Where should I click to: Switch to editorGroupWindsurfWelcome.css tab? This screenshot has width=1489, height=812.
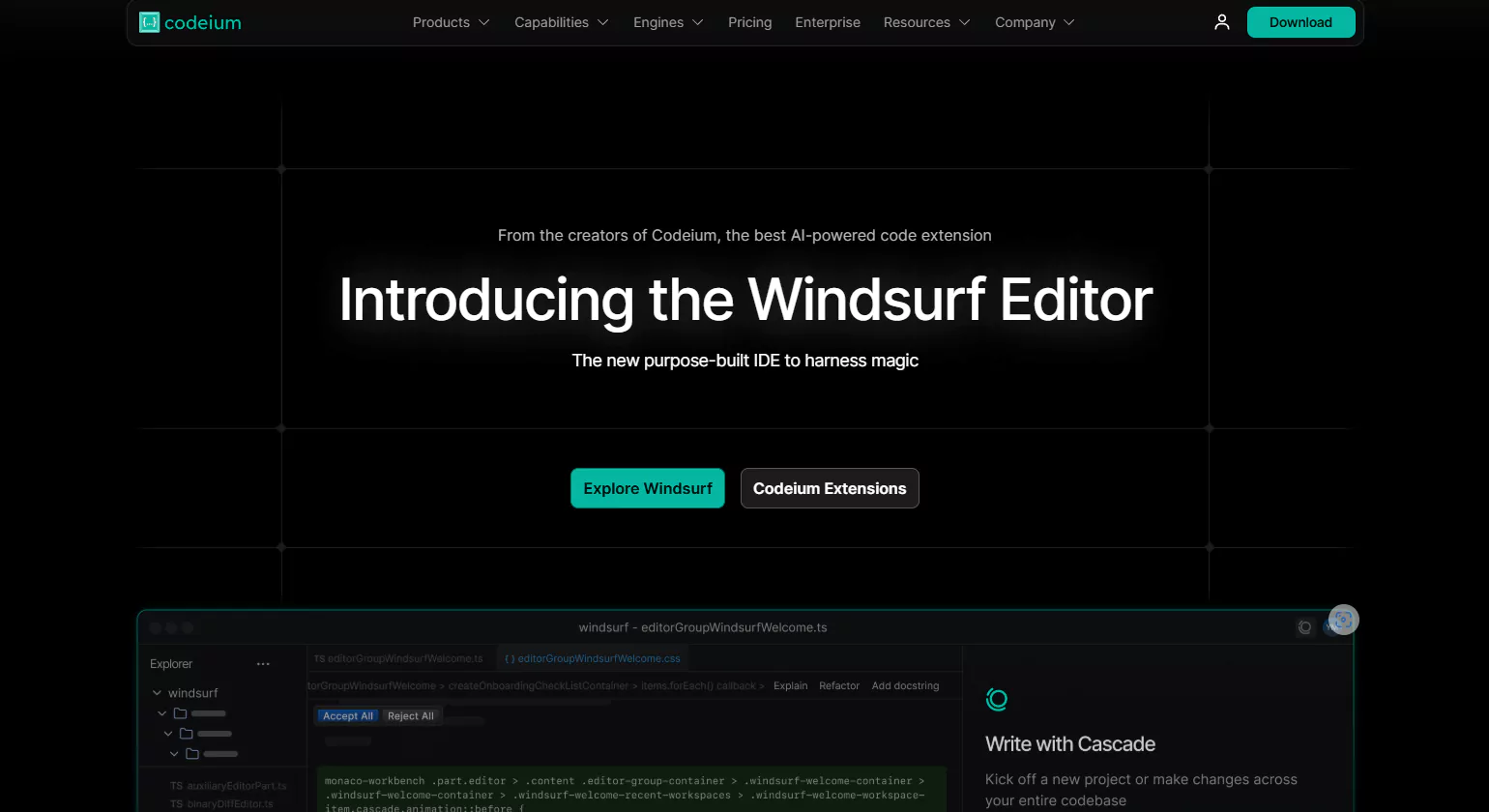(x=592, y=658)
